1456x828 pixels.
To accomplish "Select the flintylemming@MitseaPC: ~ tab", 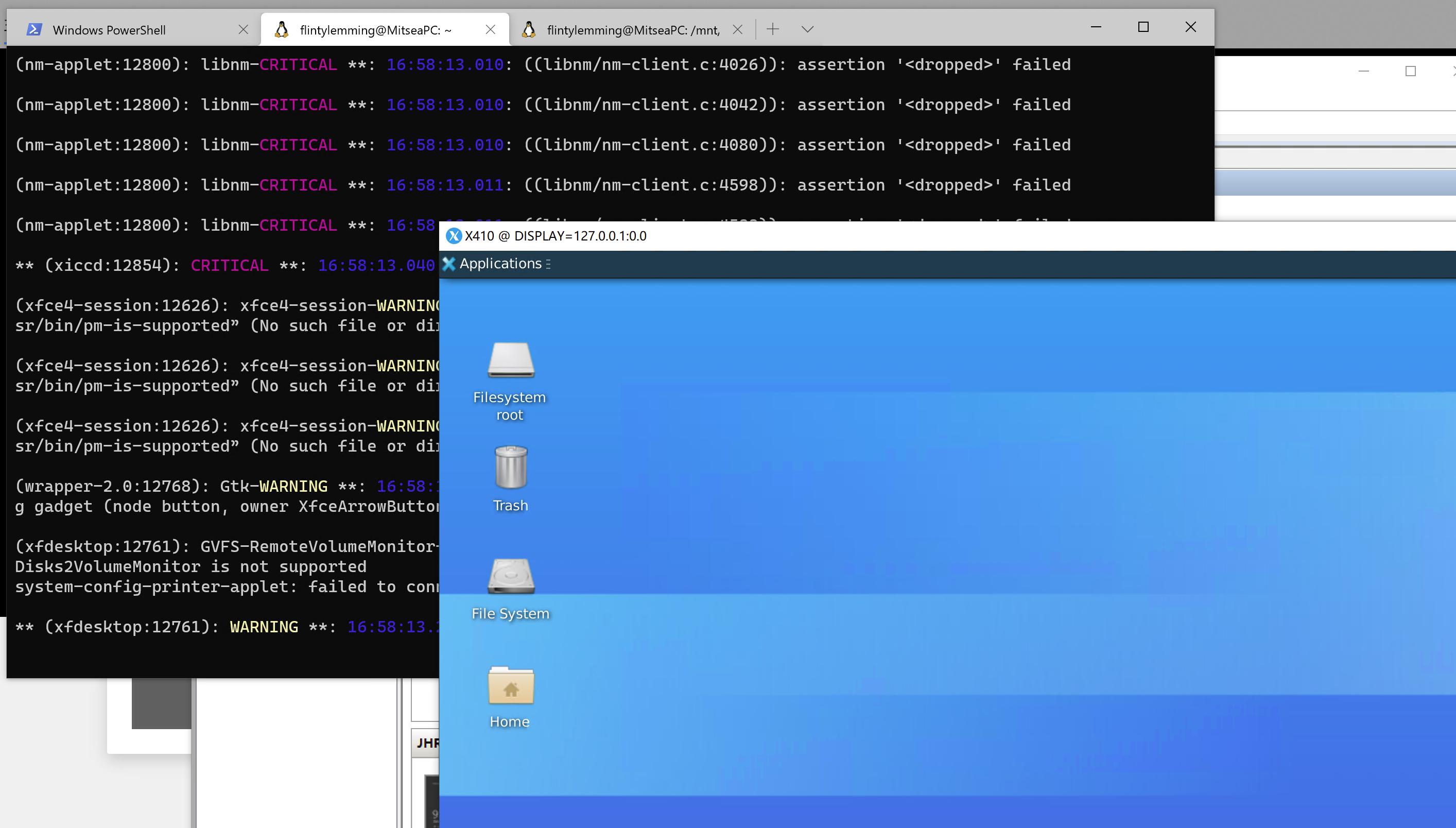I will click(x=375, y=30).
